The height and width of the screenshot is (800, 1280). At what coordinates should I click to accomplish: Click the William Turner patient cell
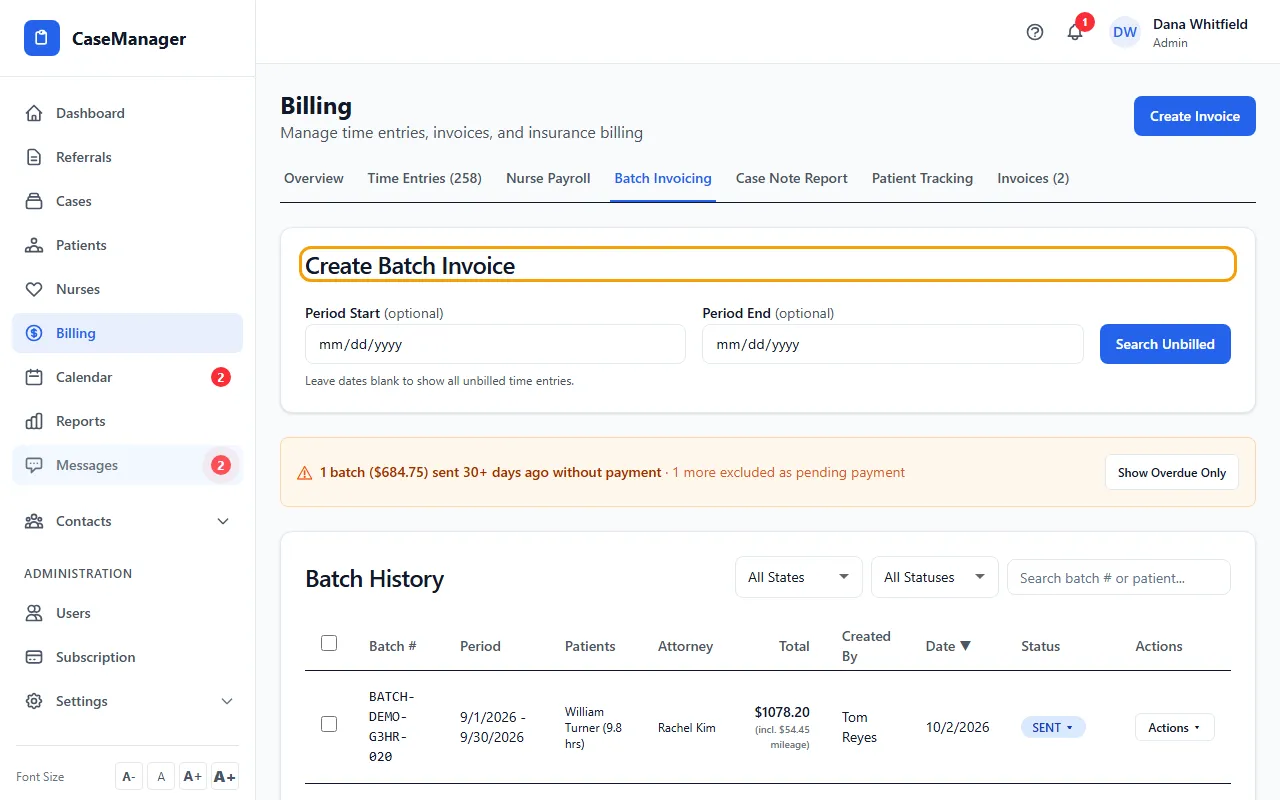593,727
